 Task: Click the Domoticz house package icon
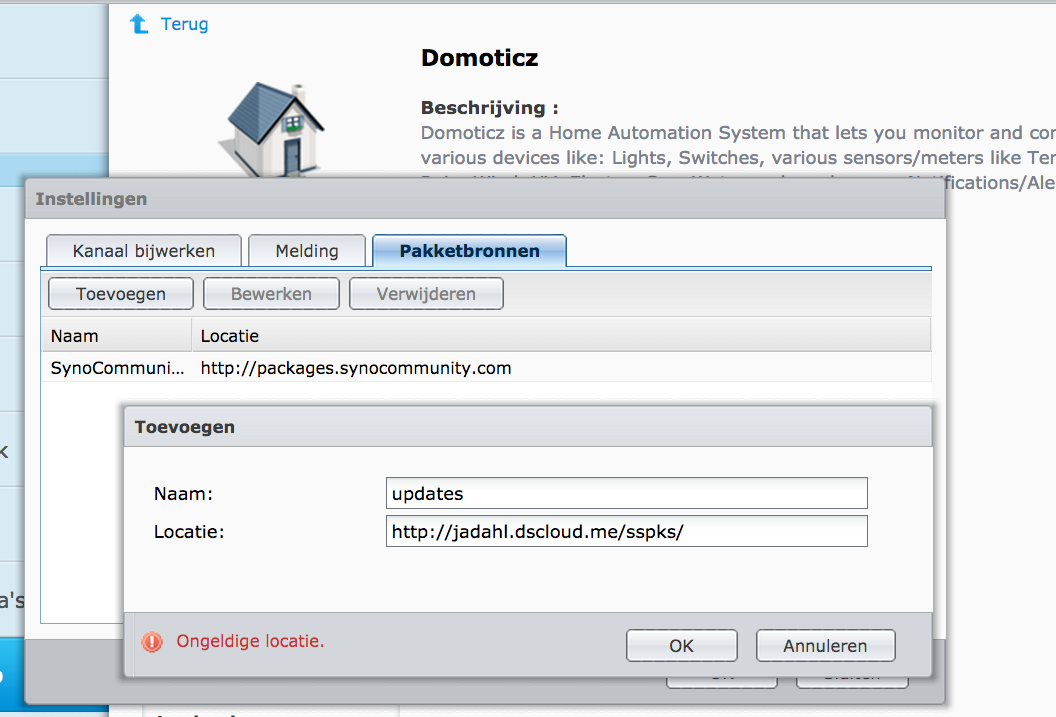[x=271, y=129]
